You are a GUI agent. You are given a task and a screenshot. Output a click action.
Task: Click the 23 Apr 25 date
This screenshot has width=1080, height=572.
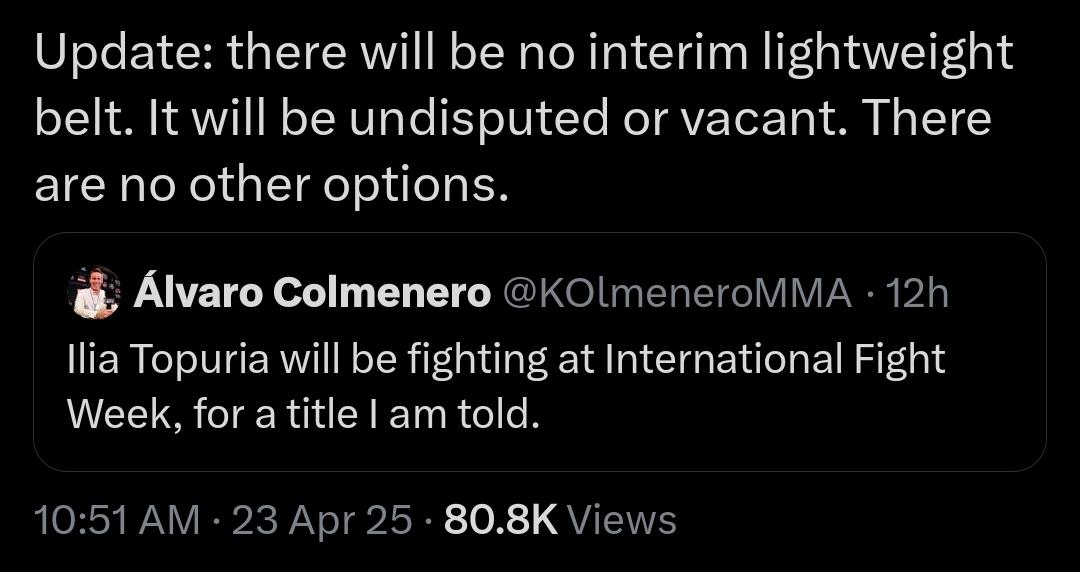[x=321, y=520]
